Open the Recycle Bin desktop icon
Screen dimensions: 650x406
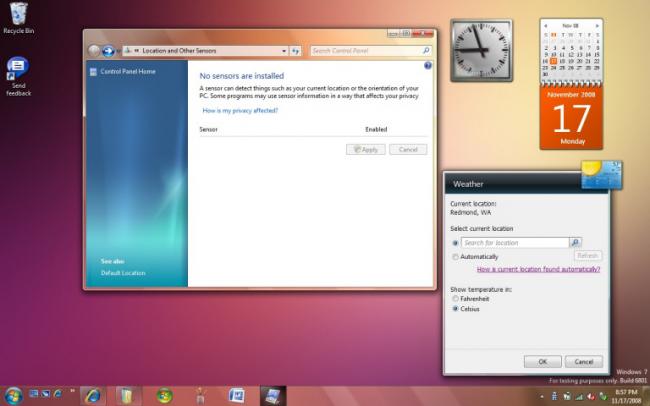coord(19,17)
